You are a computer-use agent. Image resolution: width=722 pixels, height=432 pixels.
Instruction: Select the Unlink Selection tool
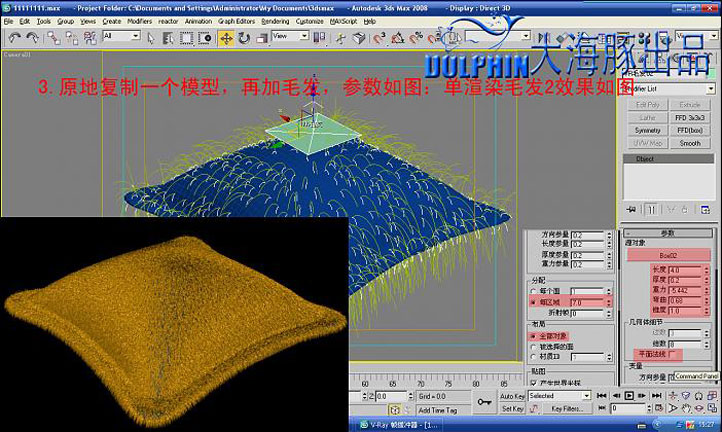tap(72, 38)
